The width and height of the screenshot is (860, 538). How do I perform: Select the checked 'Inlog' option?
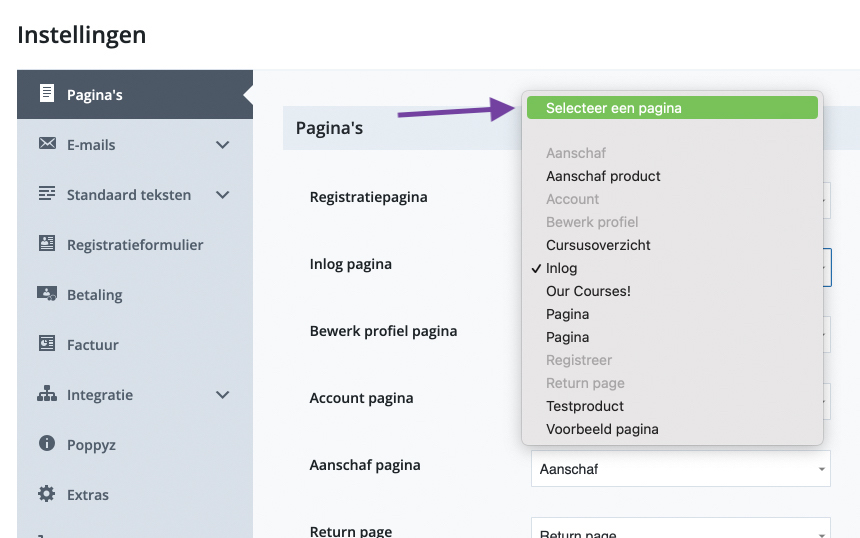[561, 268]
